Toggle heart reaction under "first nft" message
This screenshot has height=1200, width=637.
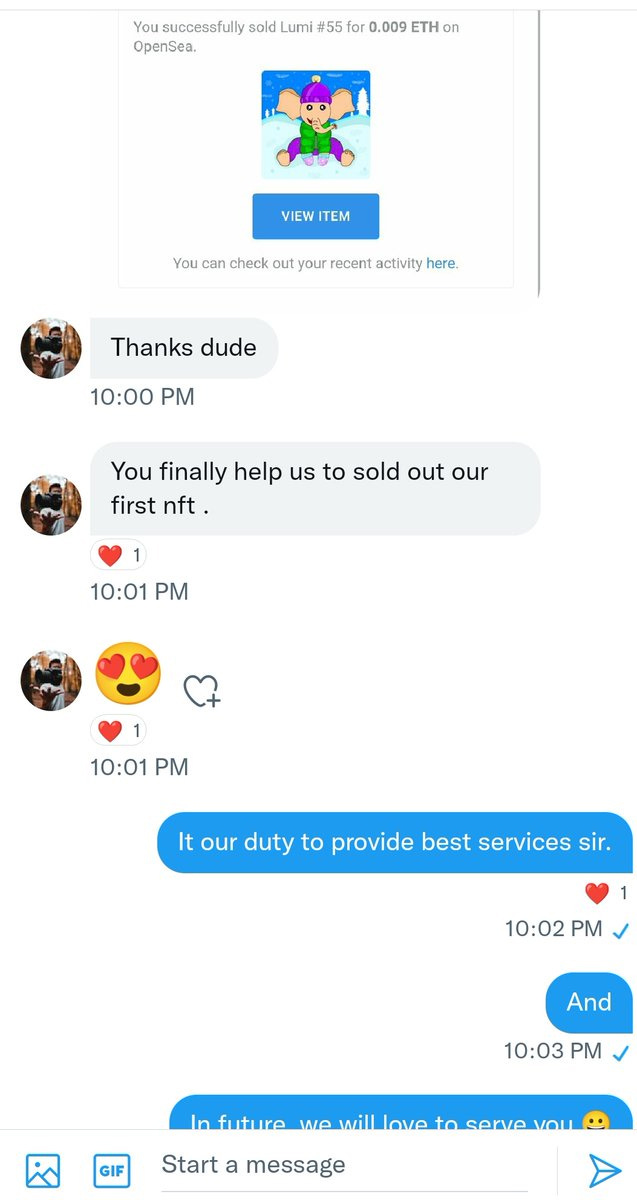point(119,554)
